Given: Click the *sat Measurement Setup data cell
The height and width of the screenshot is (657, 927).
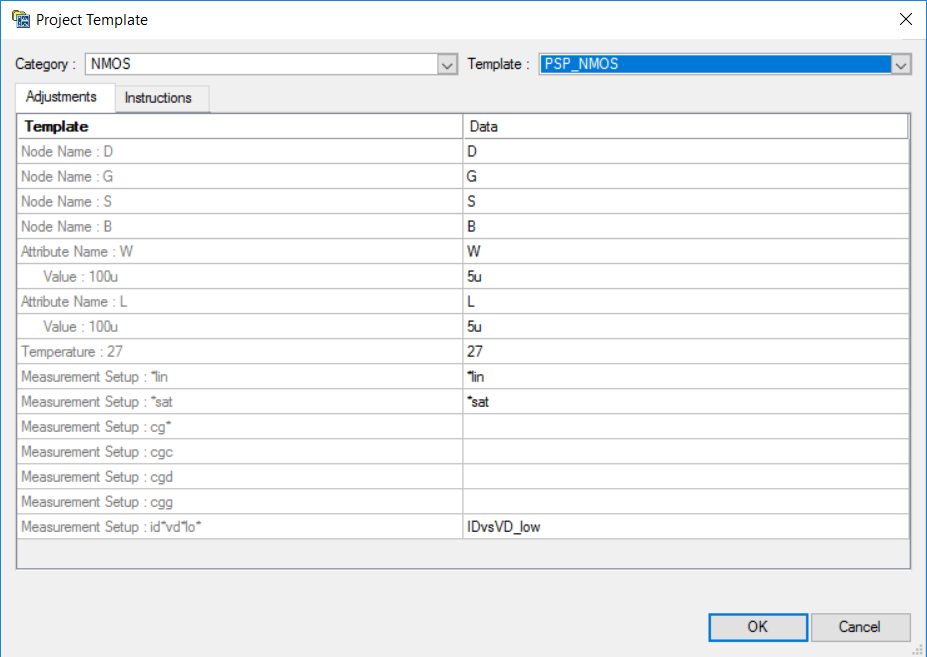Looking at the screenshot, I should pos(686,402).
